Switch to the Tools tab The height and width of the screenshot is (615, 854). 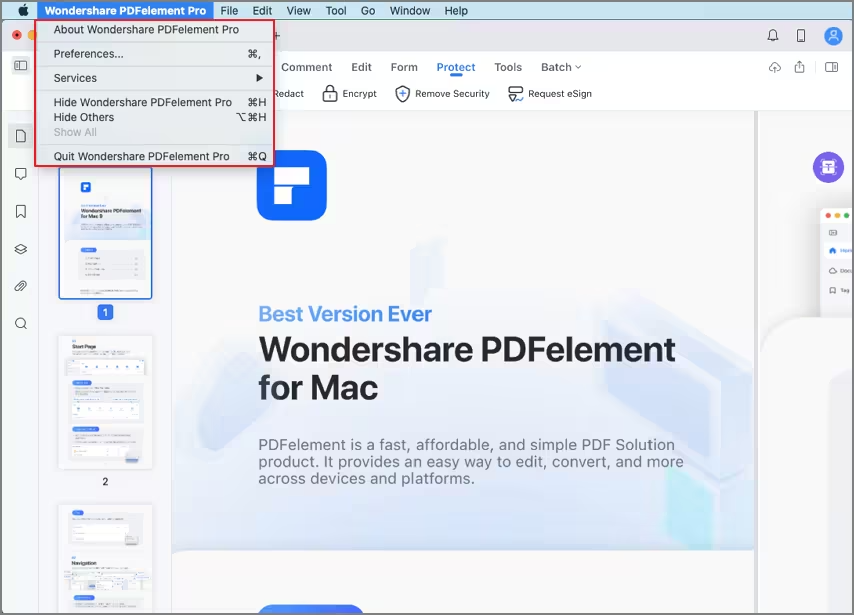pos(508,67)
